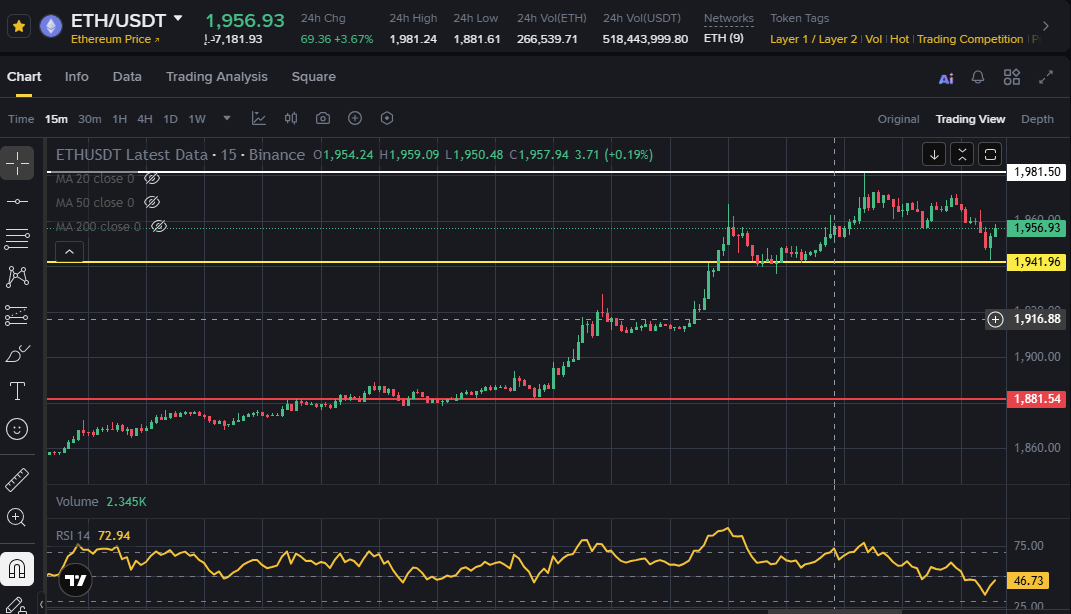Open the Ethereum Price link
1071x614 pixels.
click(115, 39)
